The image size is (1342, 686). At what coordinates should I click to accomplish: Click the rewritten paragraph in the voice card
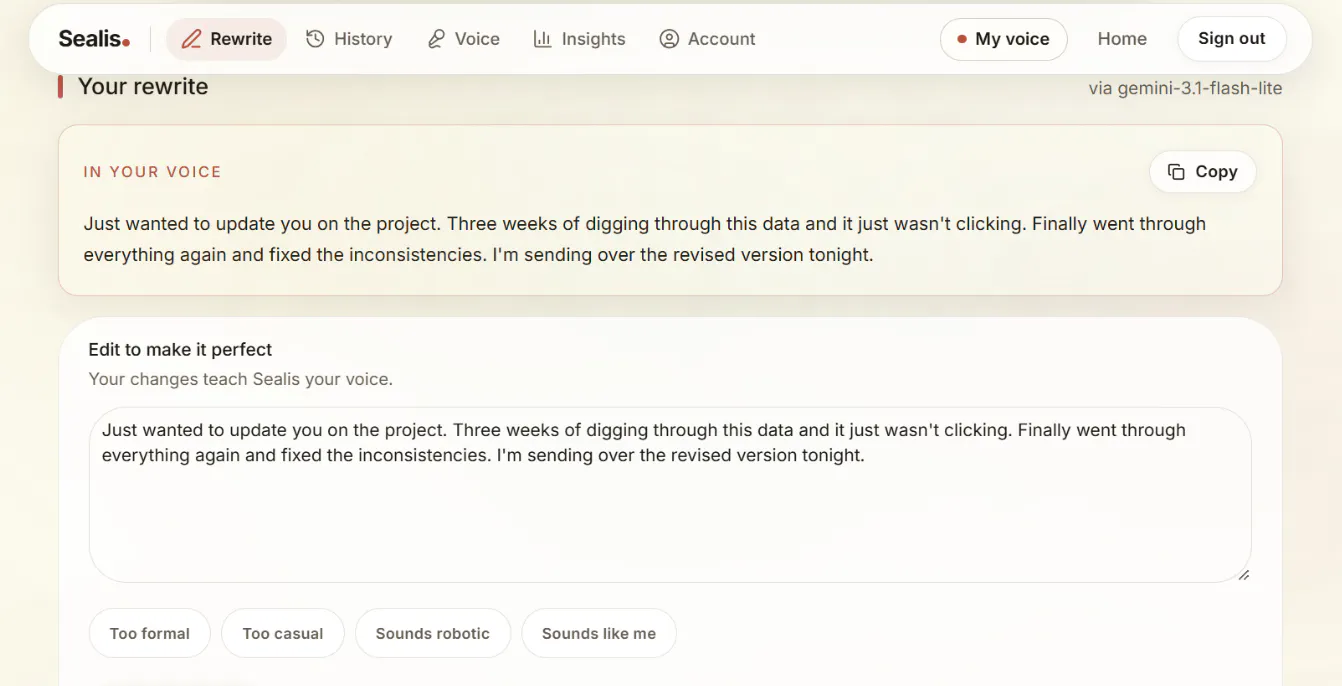pos(645,239)
